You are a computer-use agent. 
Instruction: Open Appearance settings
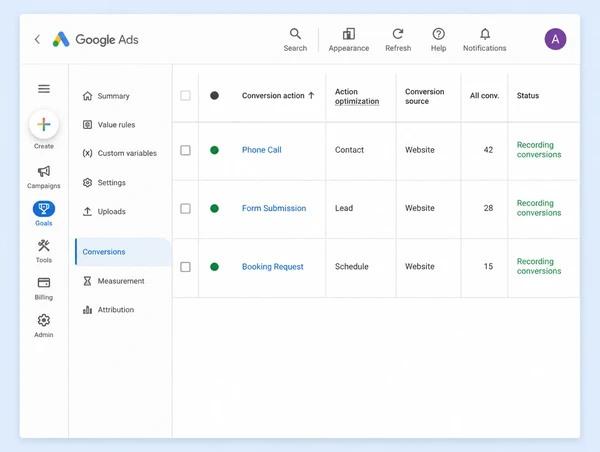tap(349, 40)
